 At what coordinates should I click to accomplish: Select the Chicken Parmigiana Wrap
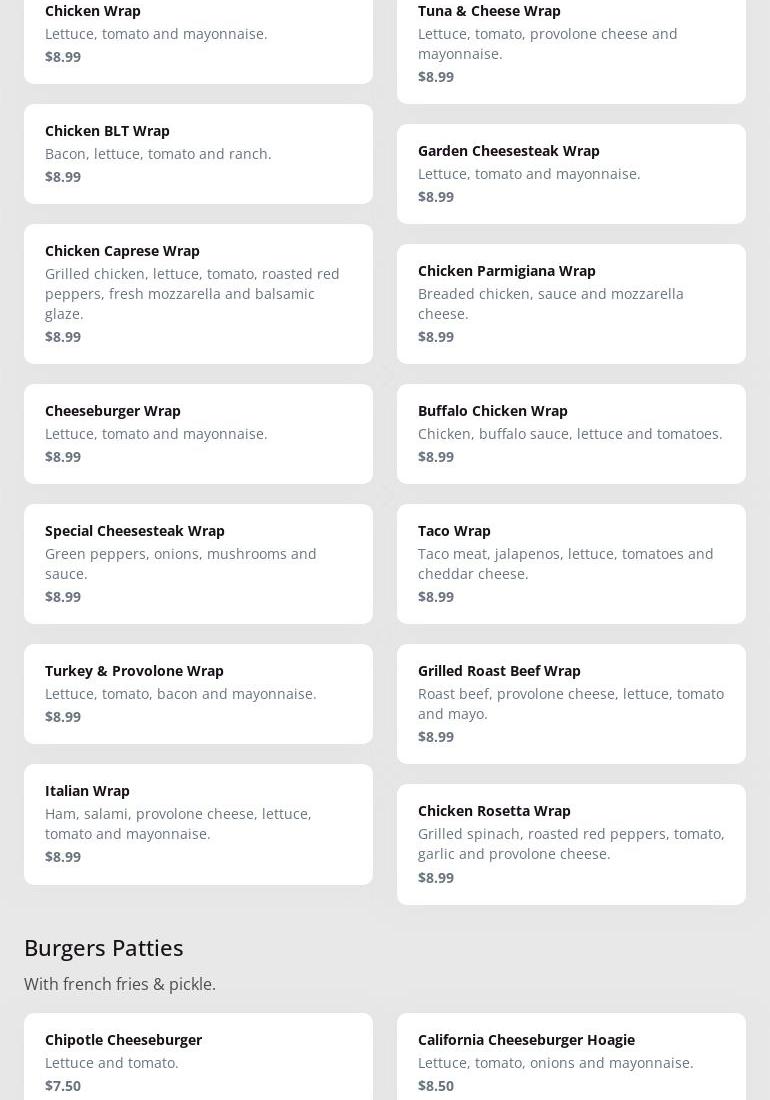point(571,303)
